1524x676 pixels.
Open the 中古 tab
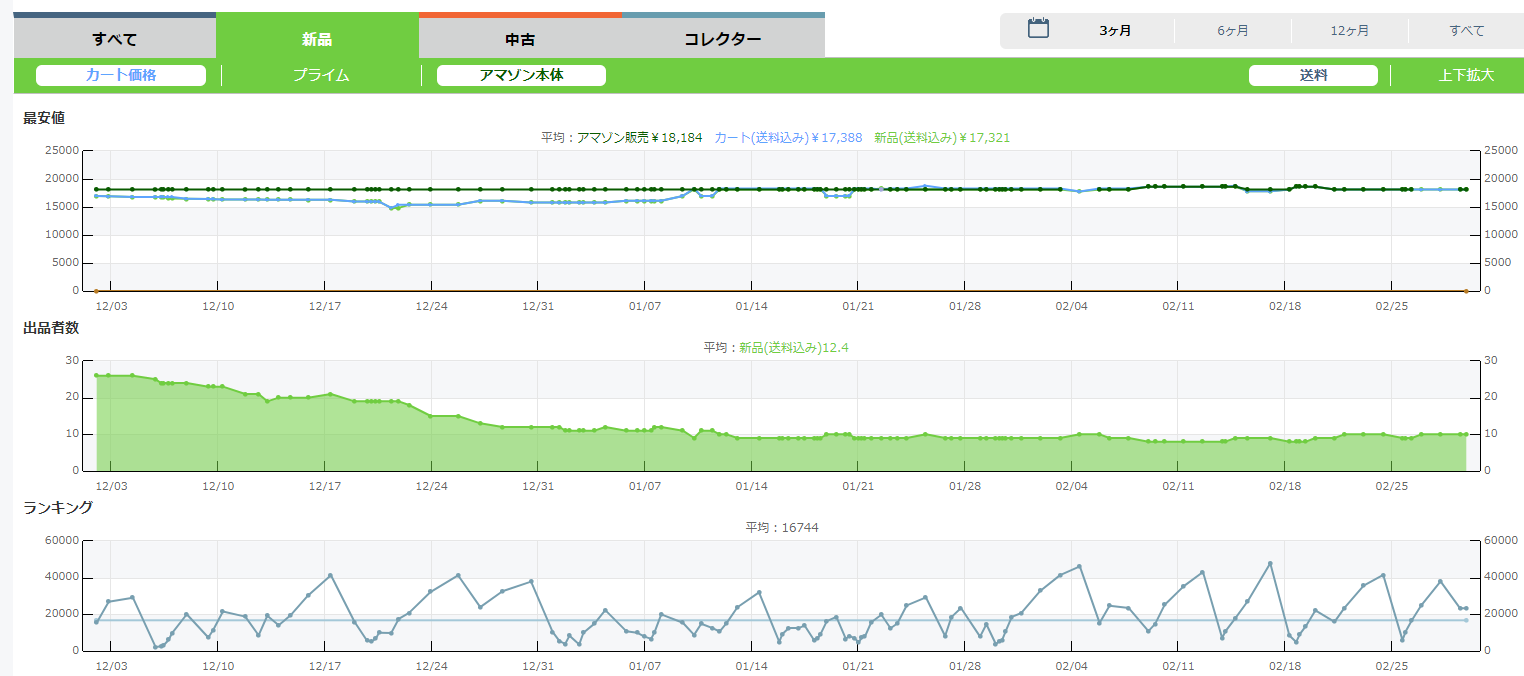point(520,40)
